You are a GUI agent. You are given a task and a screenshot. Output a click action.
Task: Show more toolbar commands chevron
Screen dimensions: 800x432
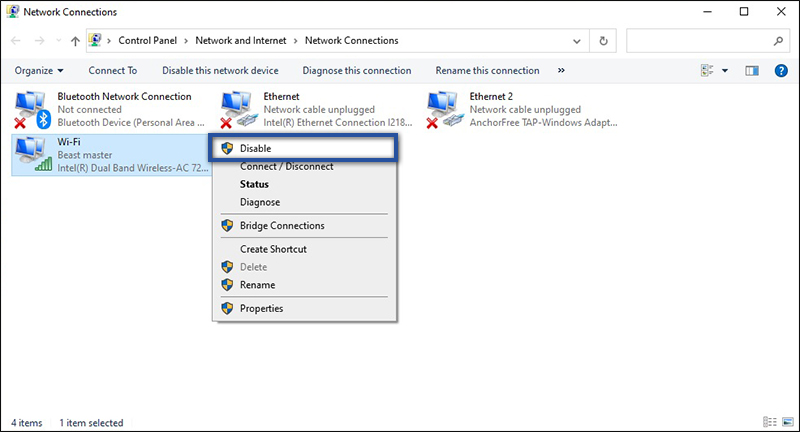pyautogui.click(x=561, y=70)
